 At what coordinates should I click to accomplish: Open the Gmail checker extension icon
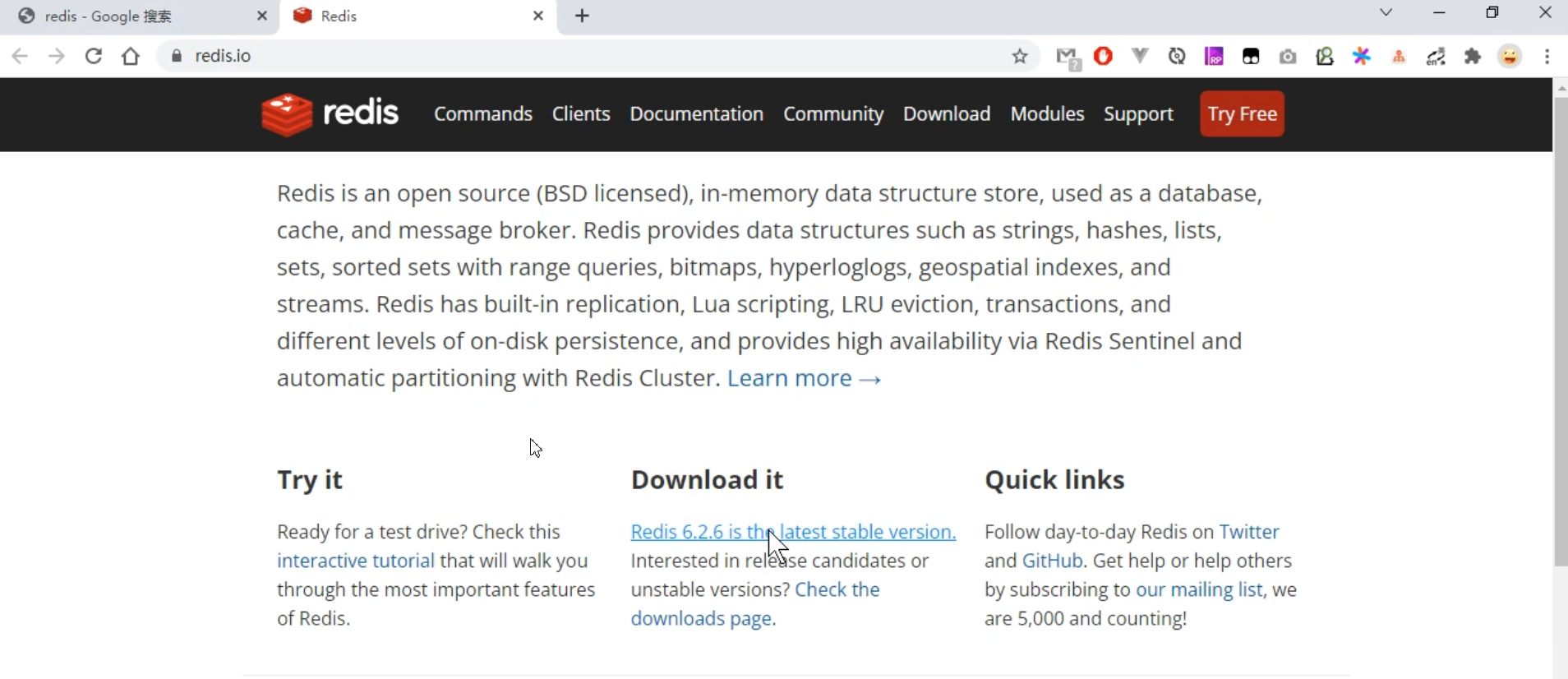(x=1068, y=58)
